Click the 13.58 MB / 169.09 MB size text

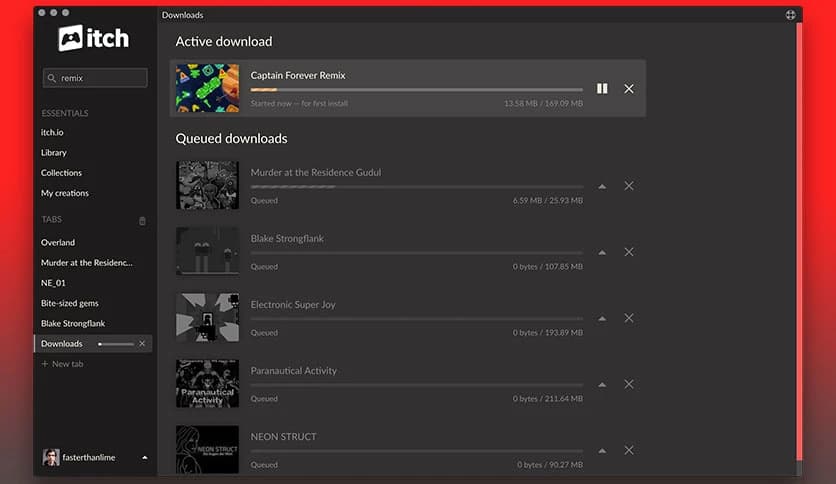click(543, 103)
